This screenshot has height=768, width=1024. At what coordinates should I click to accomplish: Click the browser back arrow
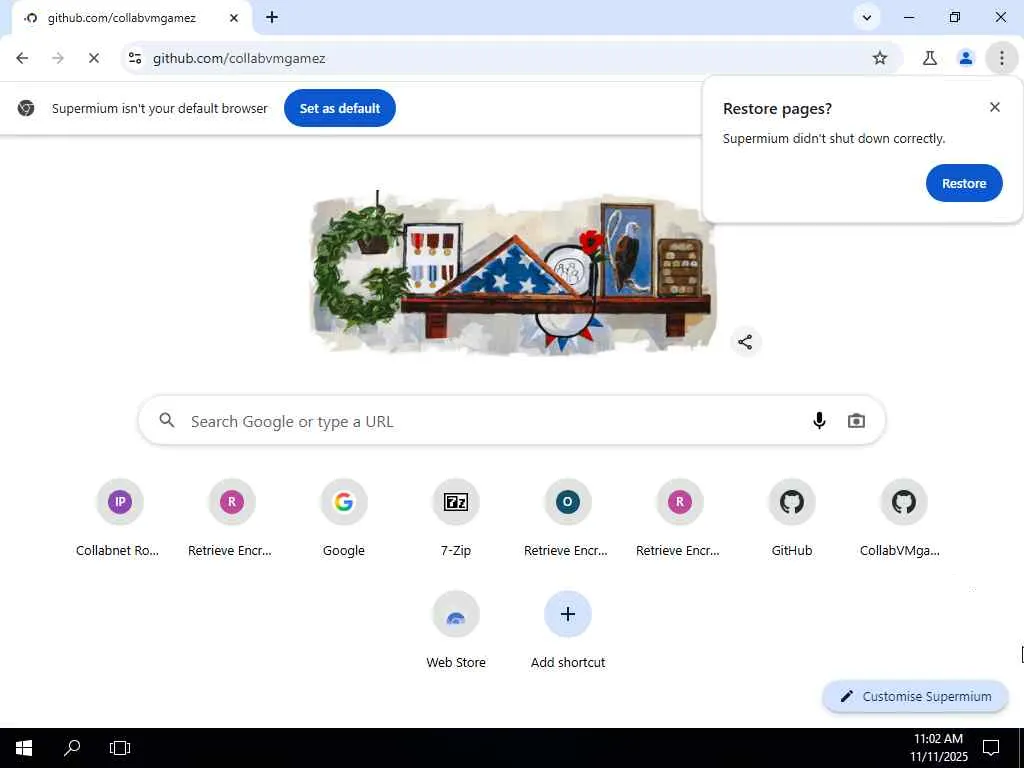pyautogui.click(x=22, y=58)
